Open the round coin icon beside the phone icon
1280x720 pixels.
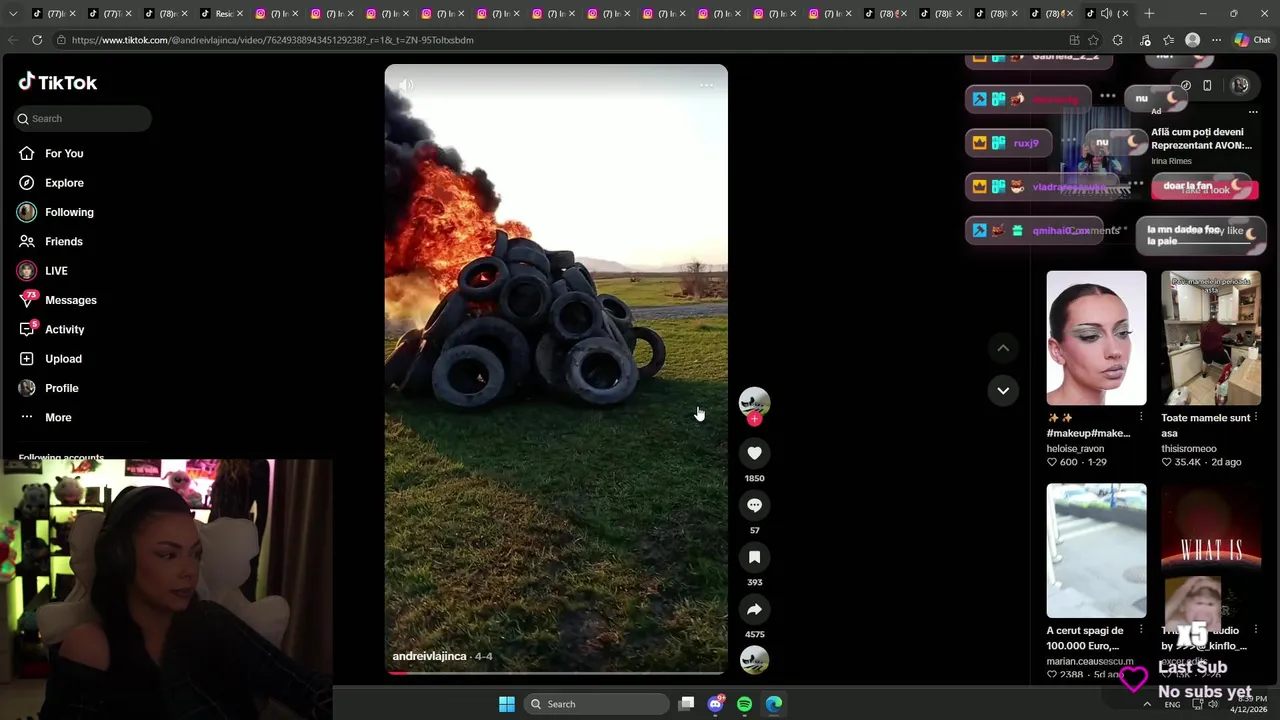[x=1185, y=86]
